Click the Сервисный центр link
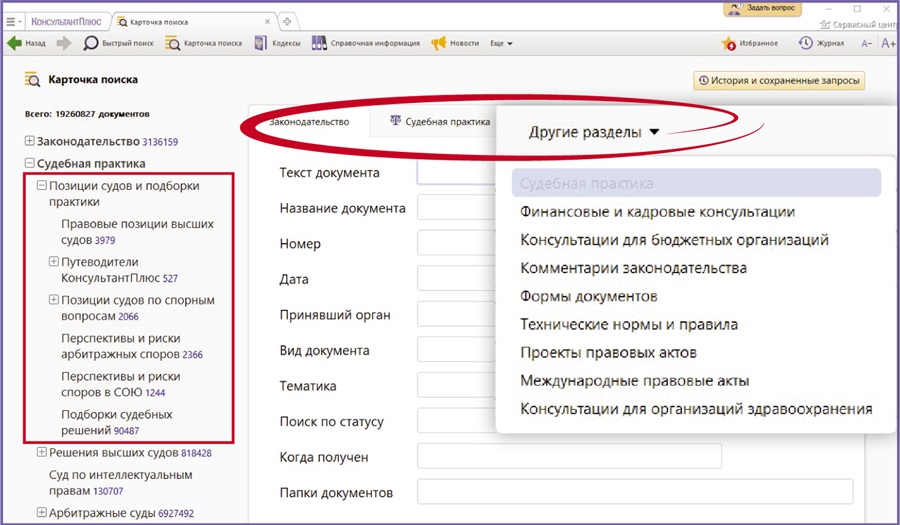Viewport: 900px width, 525px height. [x=859, y=25]
